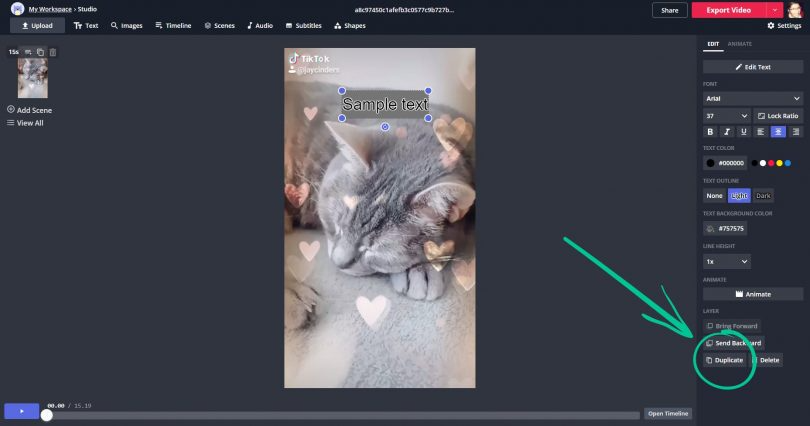The height and width of the screenshot is (426, 810).
Task: Click the Duplicate layer button
Action: pos(724,360)
